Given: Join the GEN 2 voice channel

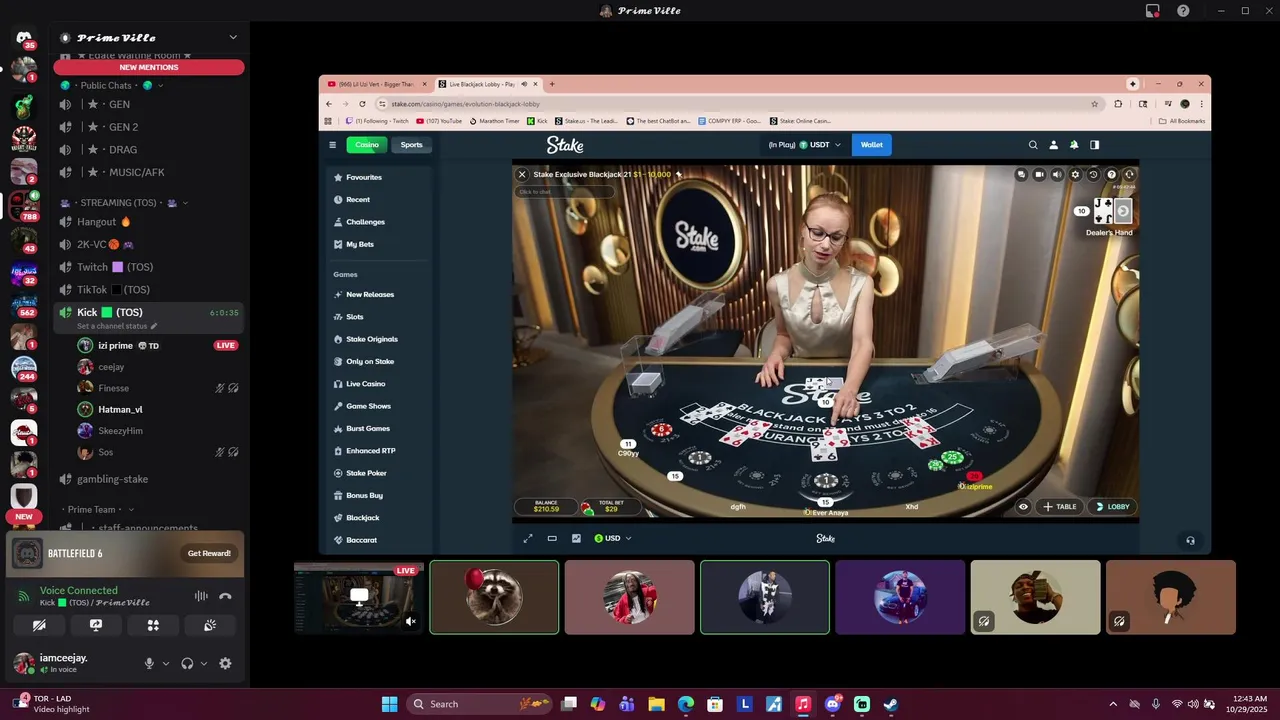Looking at the screenshot, I should click(x=149, y=127).
